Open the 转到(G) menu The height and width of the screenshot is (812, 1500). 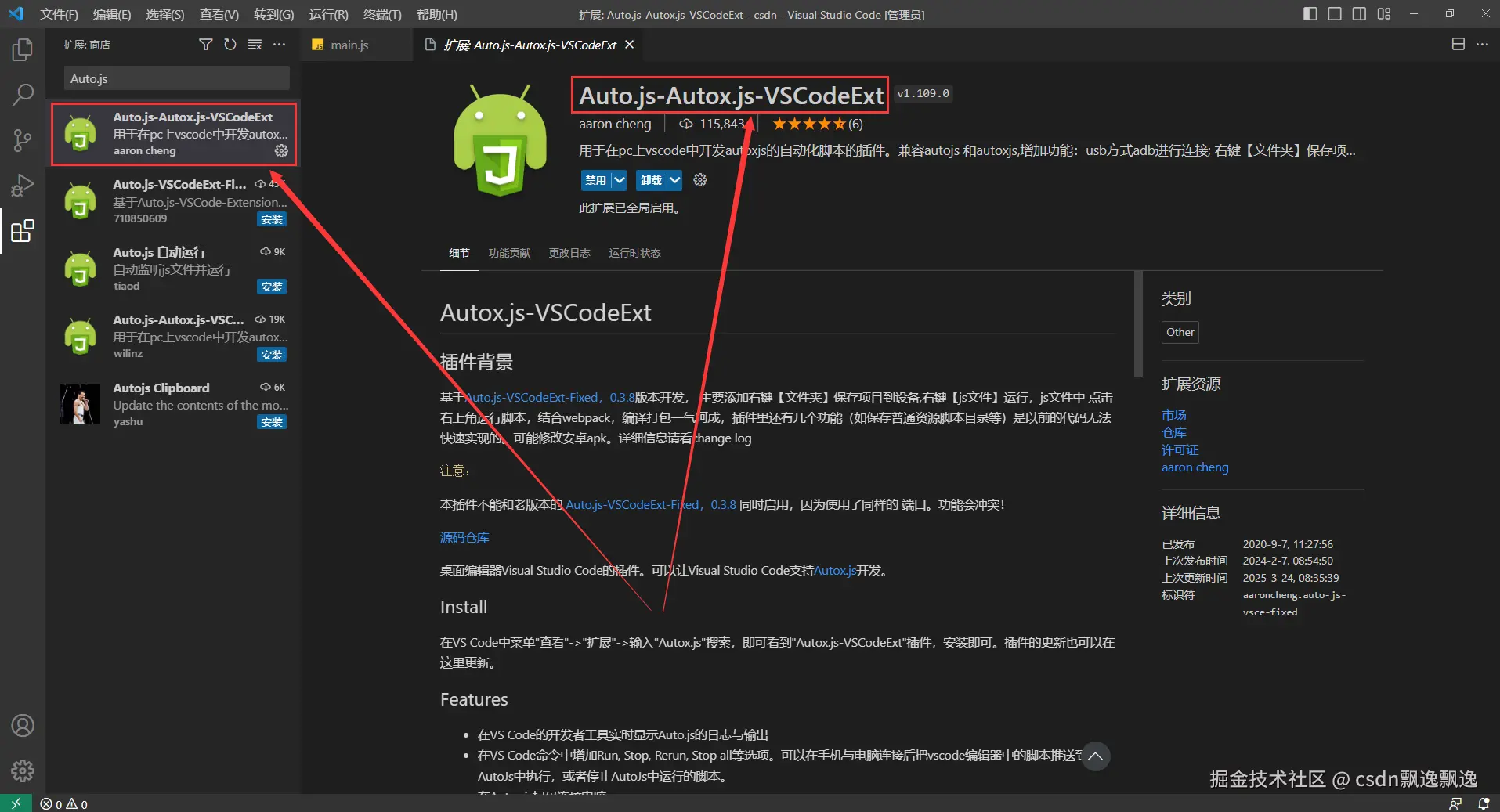[274, 15]
